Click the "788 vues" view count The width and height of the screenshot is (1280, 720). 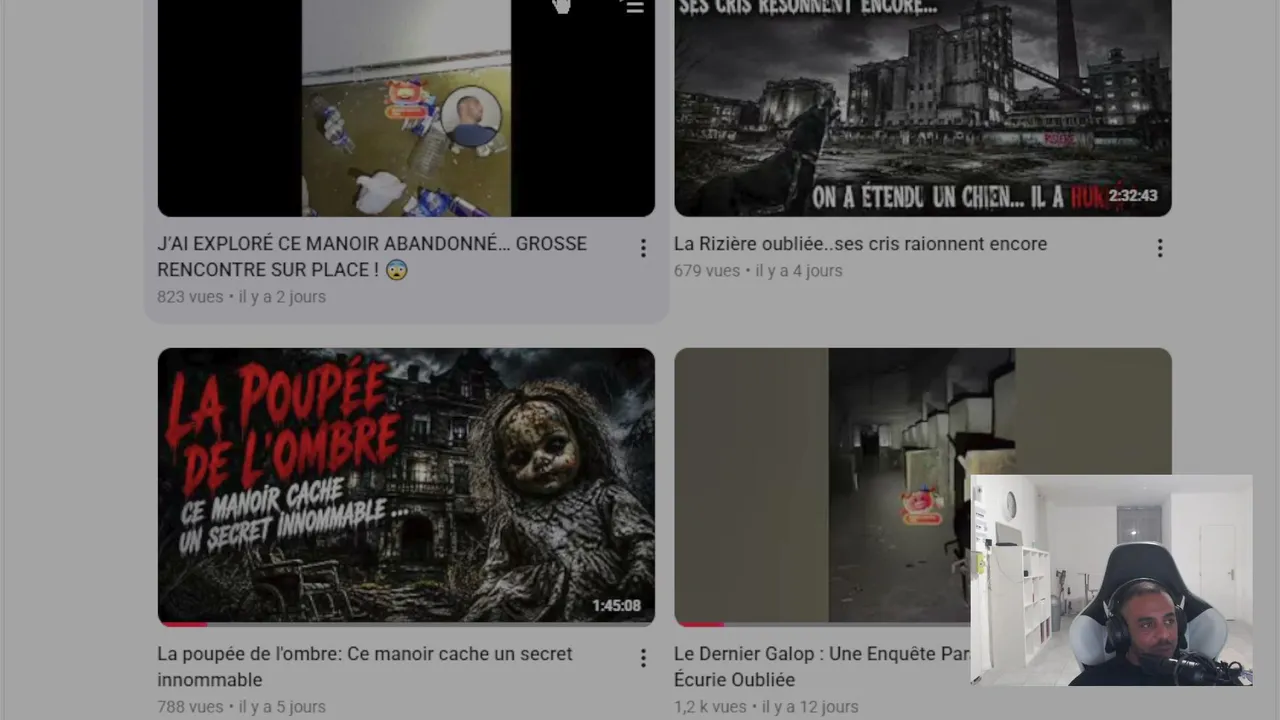tap(190, 707)
